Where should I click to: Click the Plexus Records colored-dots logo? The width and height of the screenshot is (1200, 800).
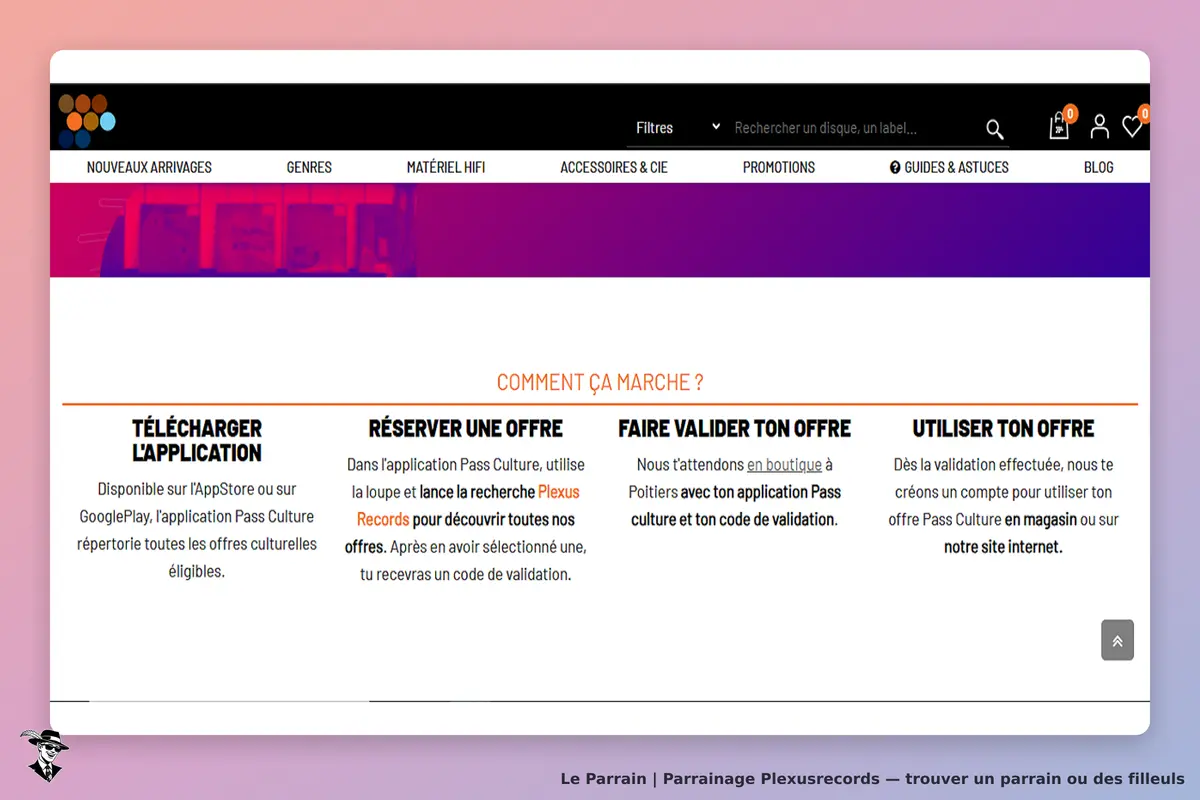pos(87,120)
